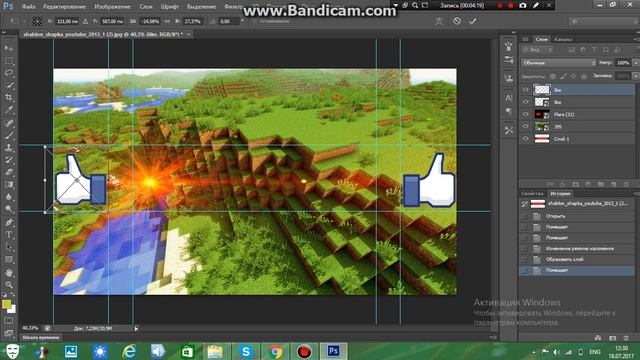640x360 pixels.
Task: Set history brush source on Открыть step
Action: (524, 216)
